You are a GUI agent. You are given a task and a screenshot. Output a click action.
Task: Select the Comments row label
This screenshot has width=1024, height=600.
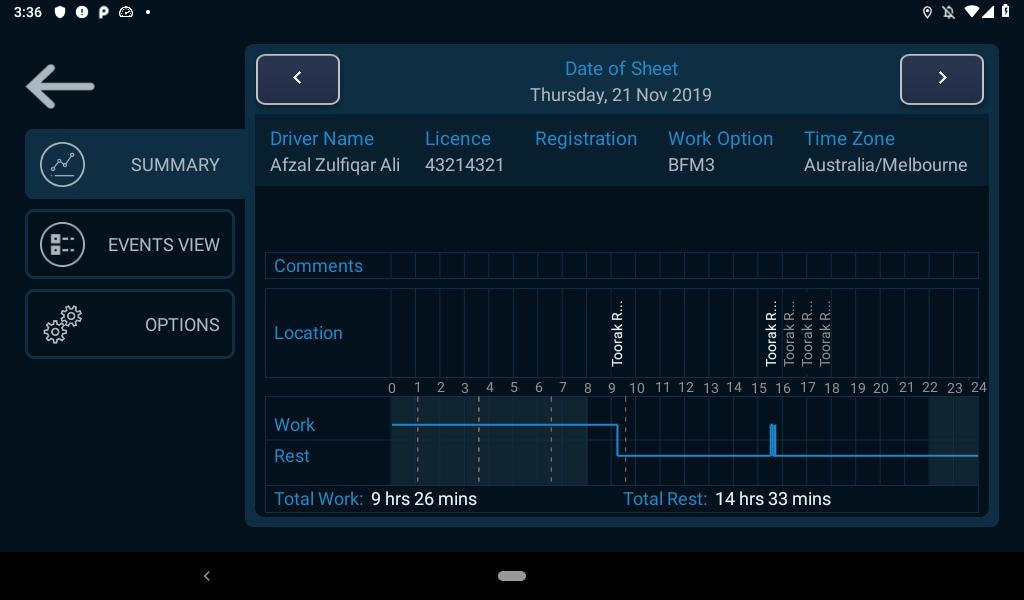[x=318, y=266]
